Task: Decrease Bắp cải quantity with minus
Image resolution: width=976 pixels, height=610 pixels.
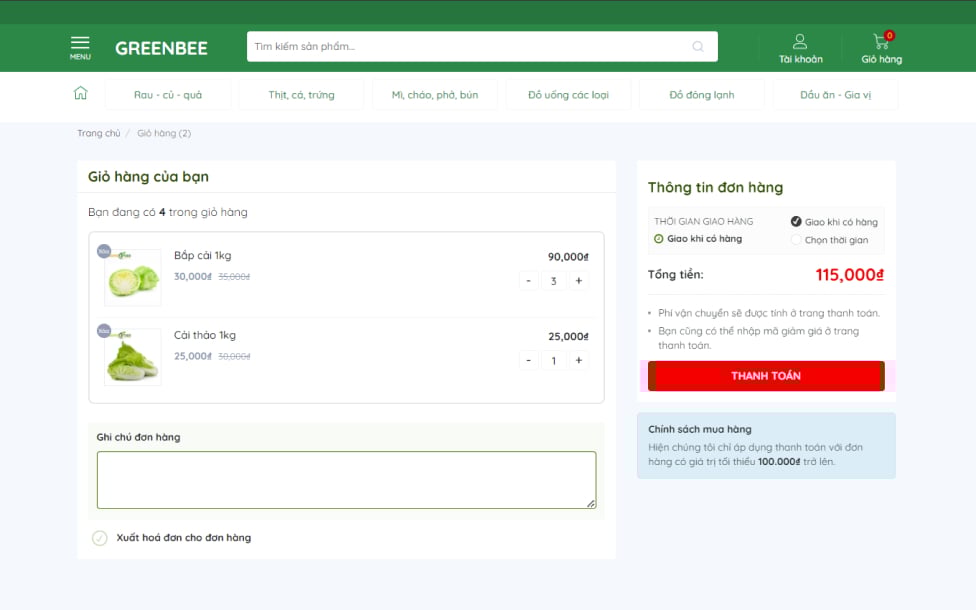Action: (529, 281)
